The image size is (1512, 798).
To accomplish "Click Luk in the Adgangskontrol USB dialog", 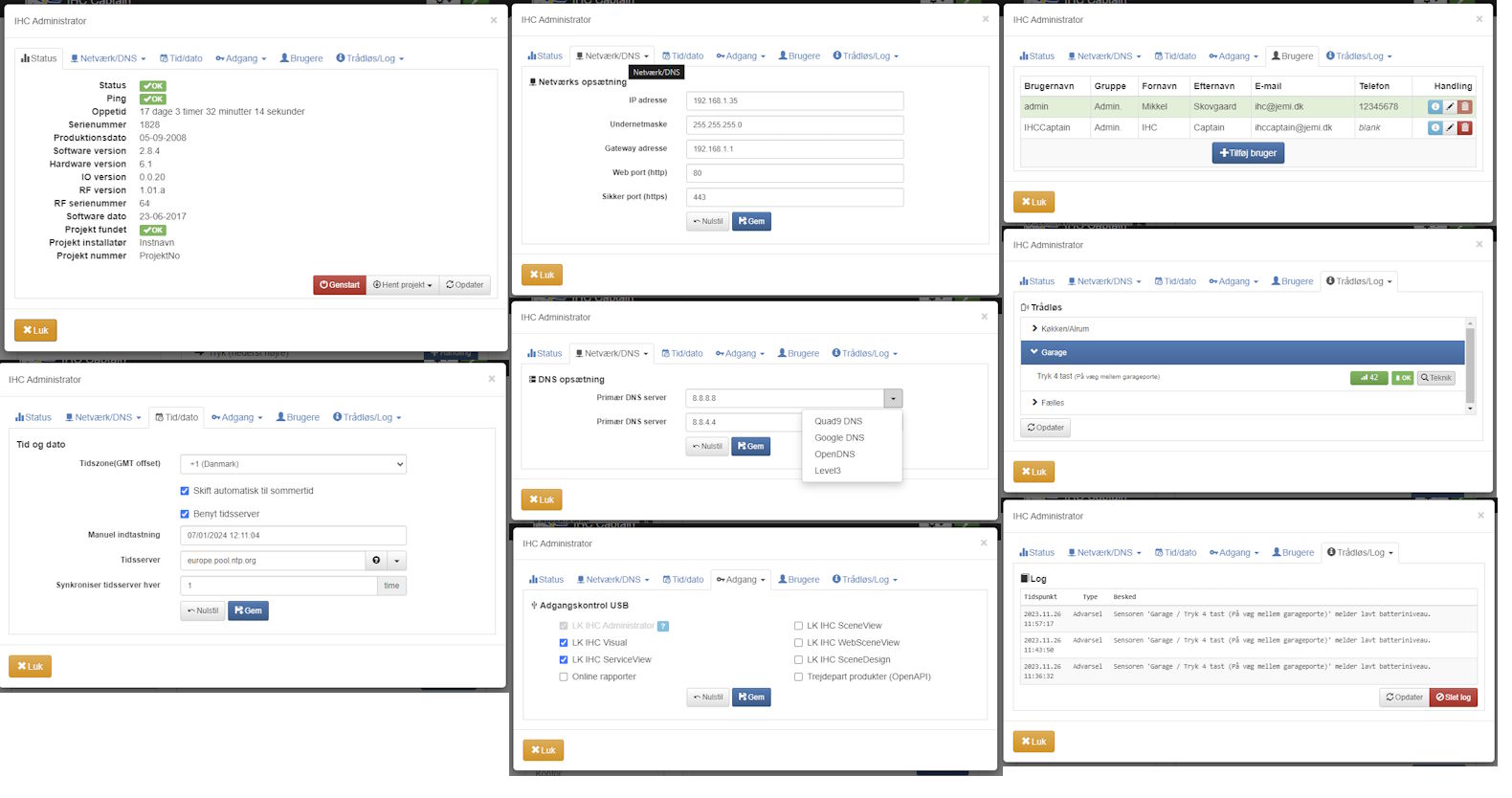I will (543, 750).
